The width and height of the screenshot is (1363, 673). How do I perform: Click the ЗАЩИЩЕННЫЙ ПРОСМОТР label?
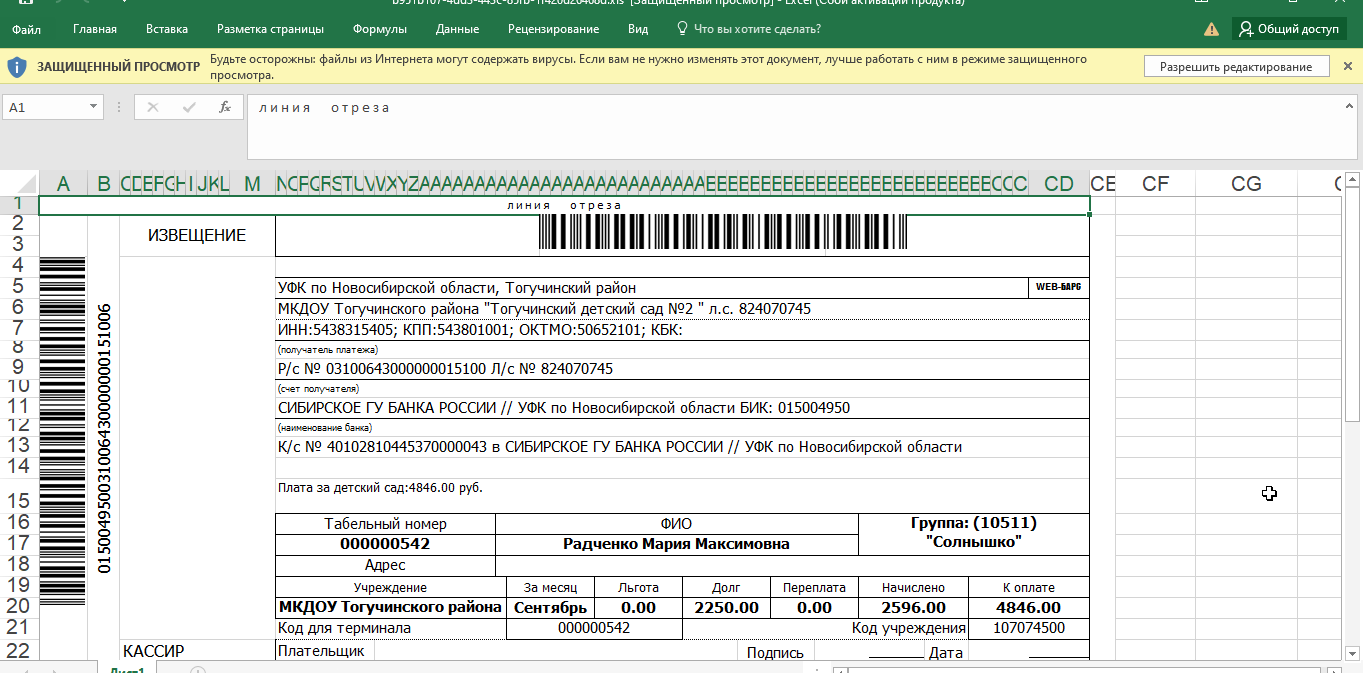tap(118, 67)
